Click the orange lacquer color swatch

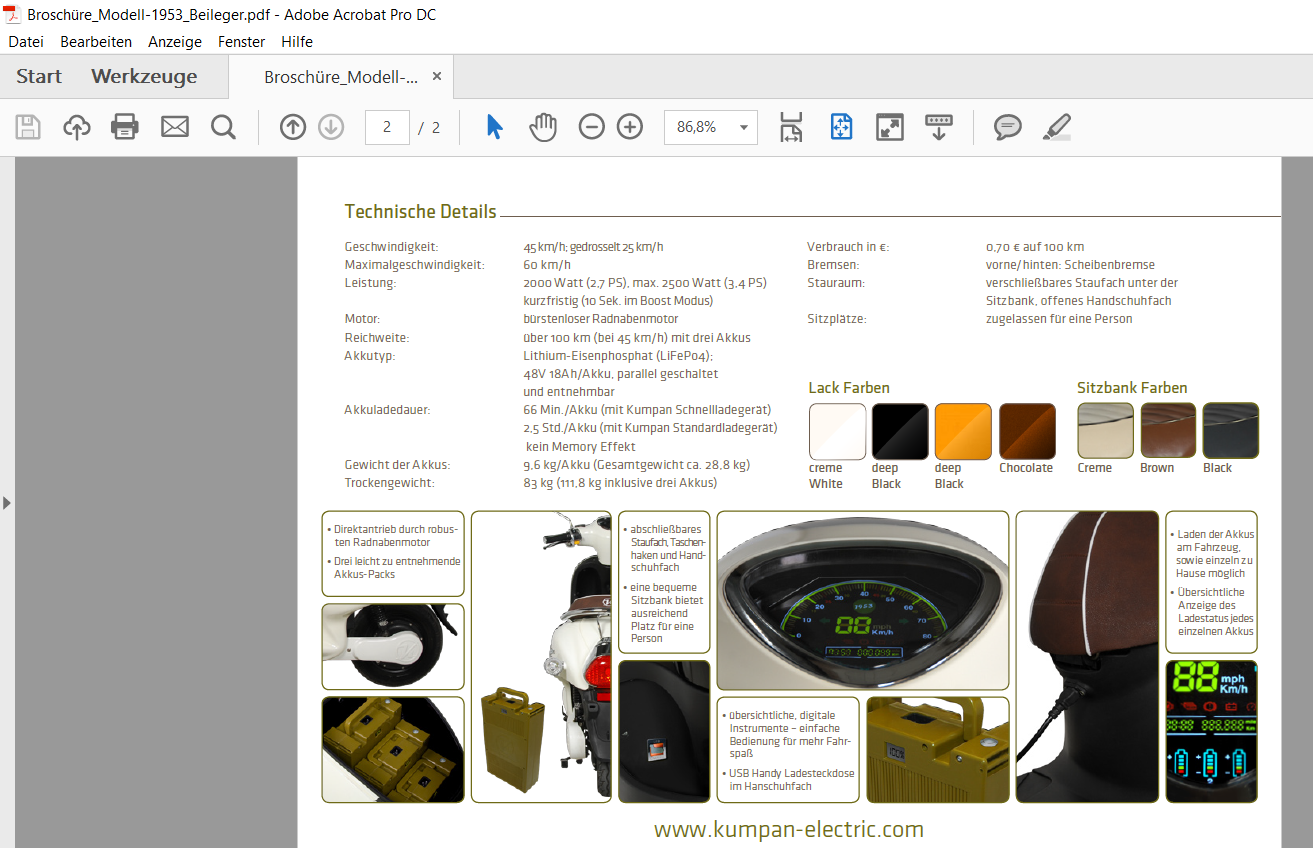tap(963, 431)
